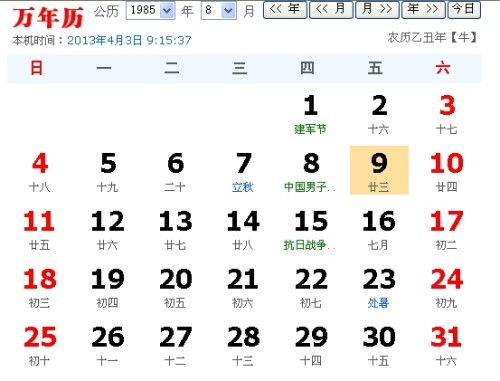Select date 14 with lunar 廿八
The image size is (500, 381).
[x=243, y=230]
